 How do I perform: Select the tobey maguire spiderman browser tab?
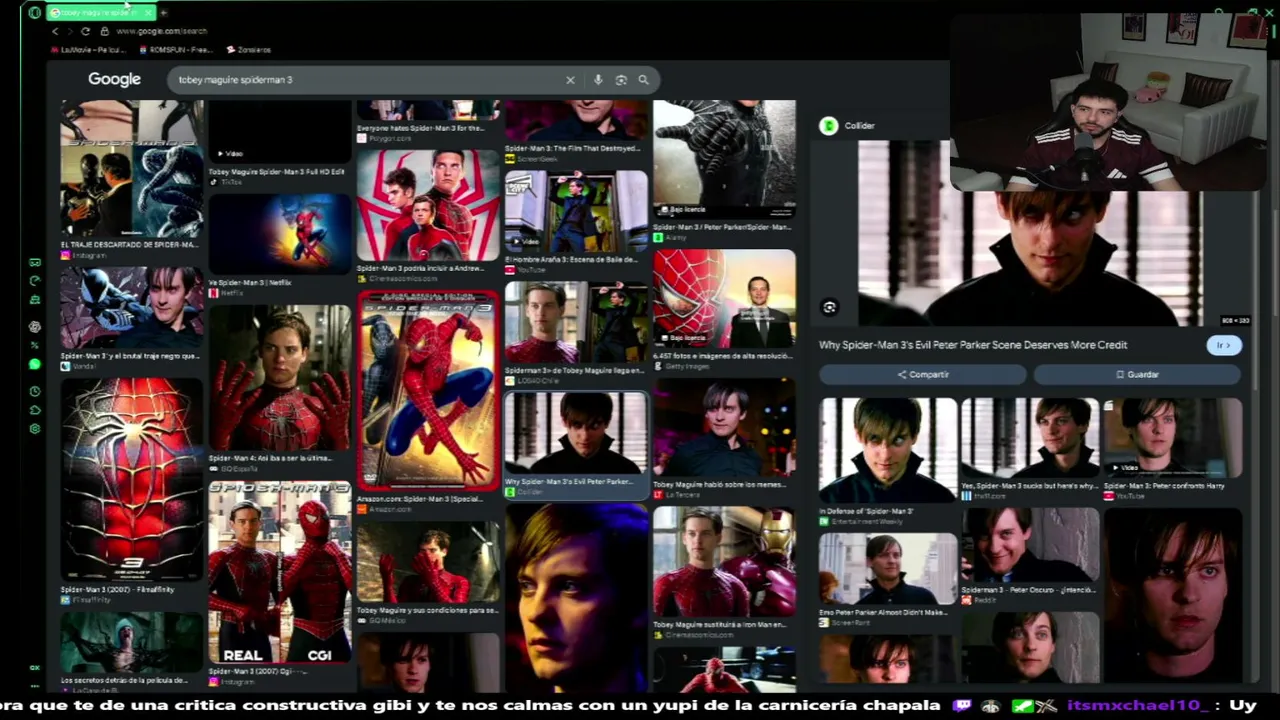101,13
